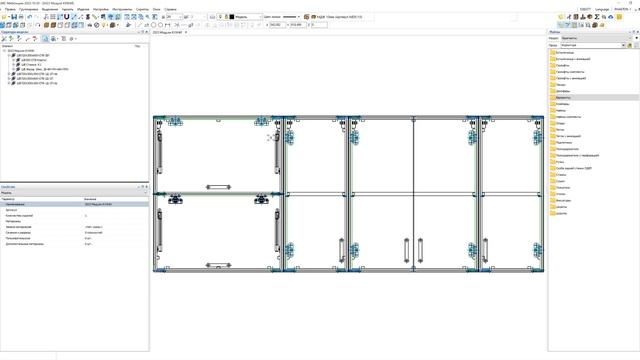Select the root 2022 Модули КУХНЯ tree item

tap(21, 51)
